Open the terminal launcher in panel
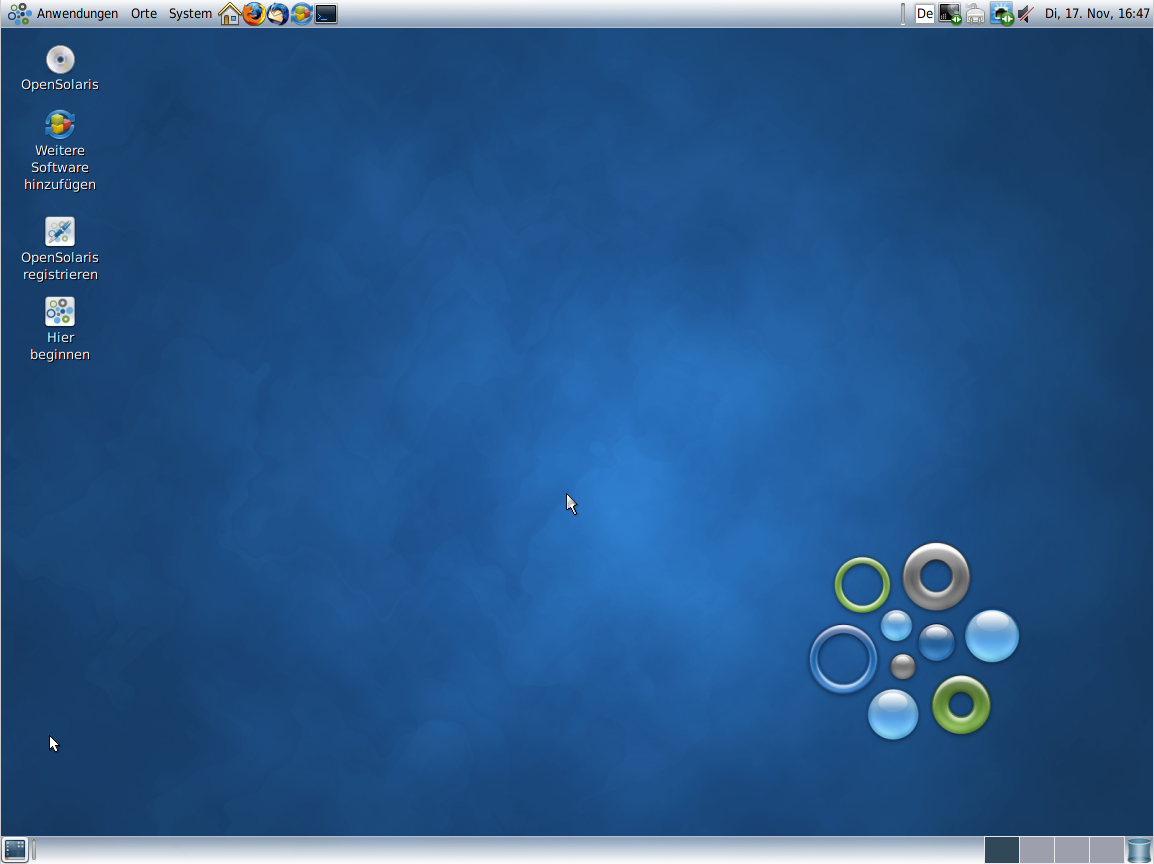1154x864 pixels. (326, 14)
